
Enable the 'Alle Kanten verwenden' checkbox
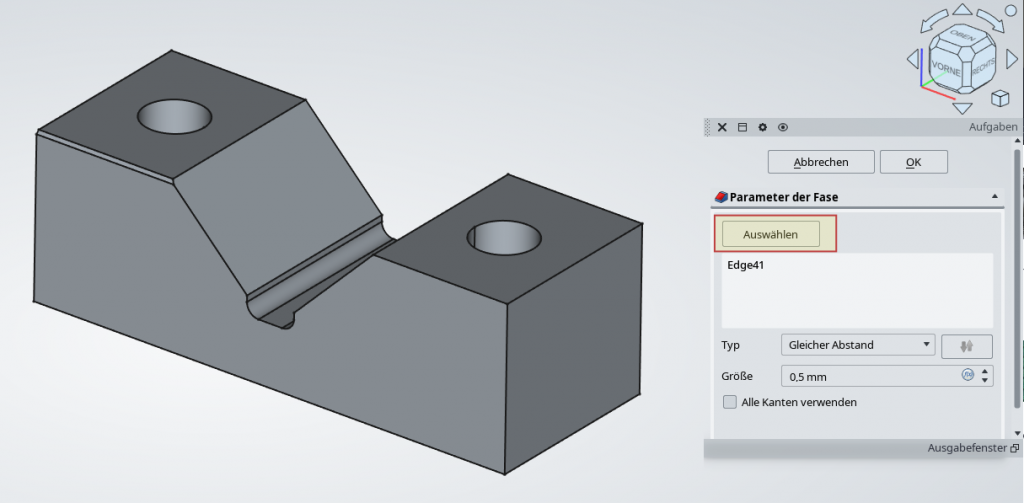[729, 402]
